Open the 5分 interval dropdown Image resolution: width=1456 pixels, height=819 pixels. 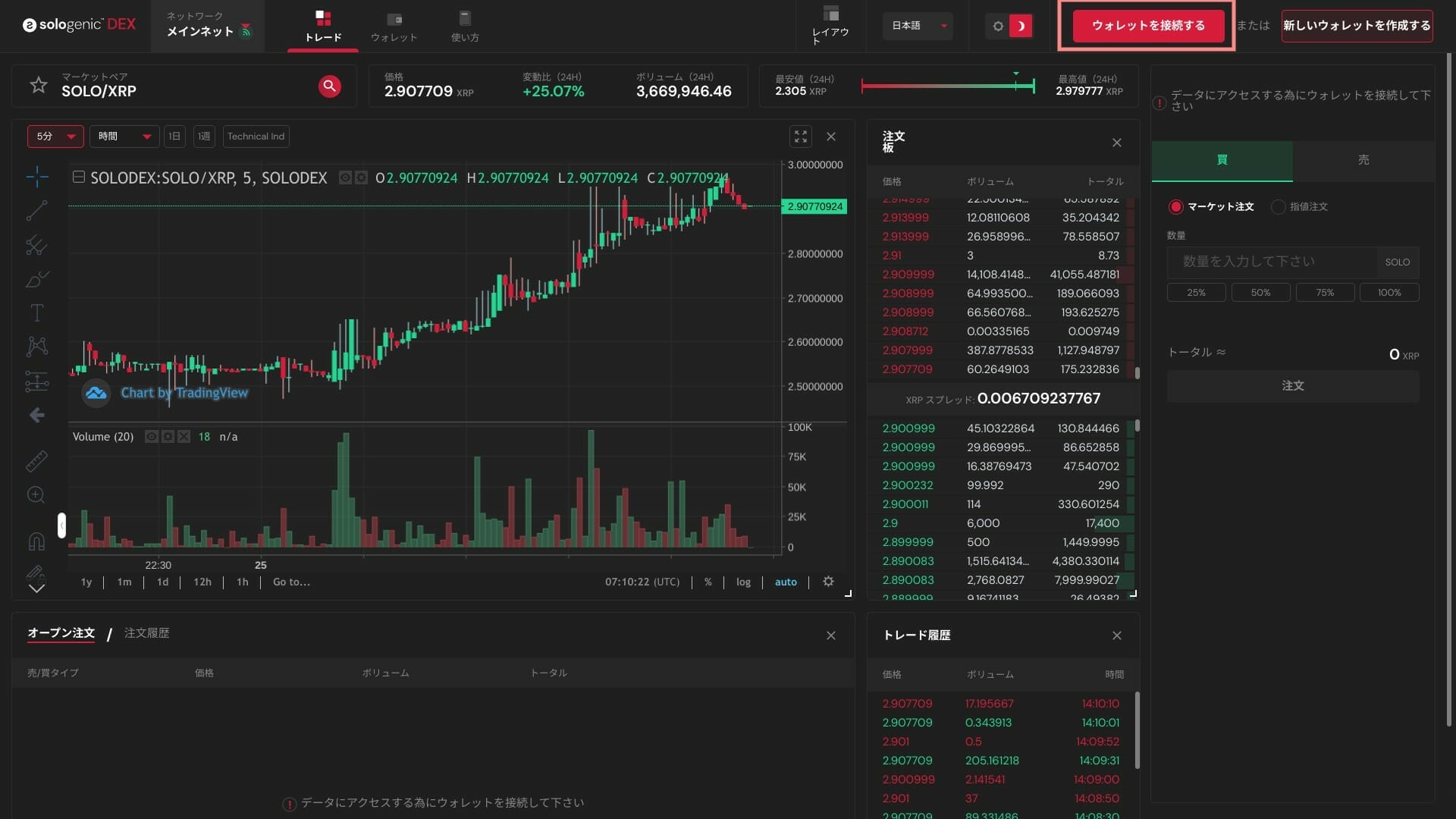pos(55,136)
